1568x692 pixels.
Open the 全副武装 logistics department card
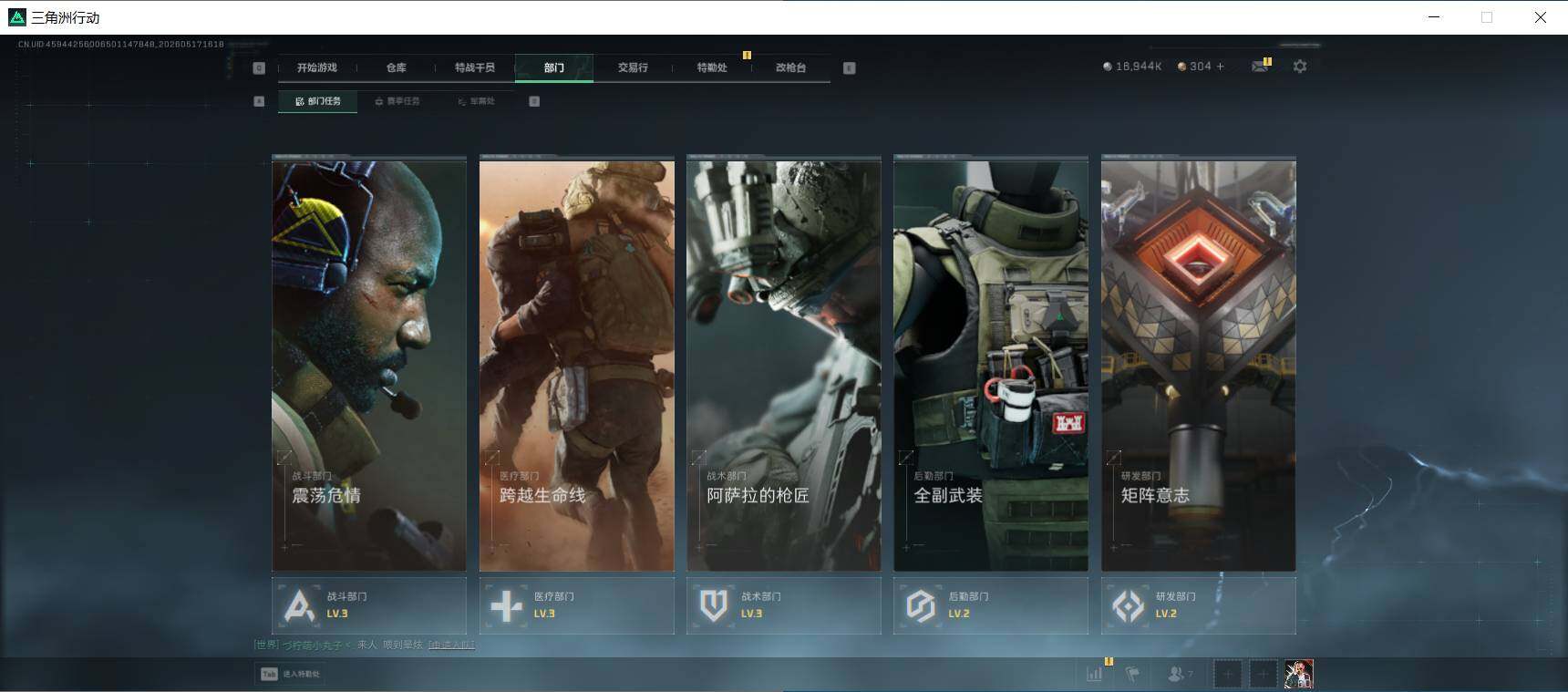(991, 365)
